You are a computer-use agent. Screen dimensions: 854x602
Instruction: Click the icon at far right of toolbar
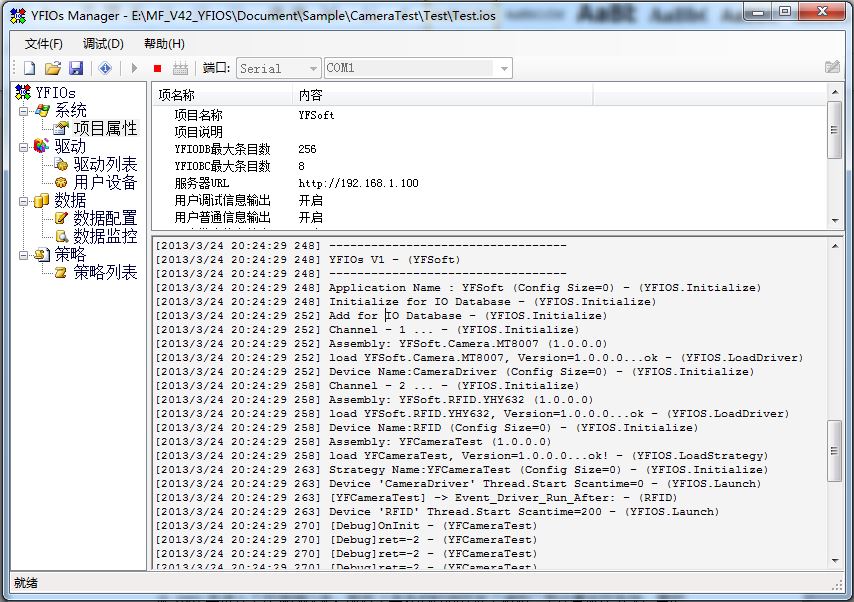tap(832, 68)
